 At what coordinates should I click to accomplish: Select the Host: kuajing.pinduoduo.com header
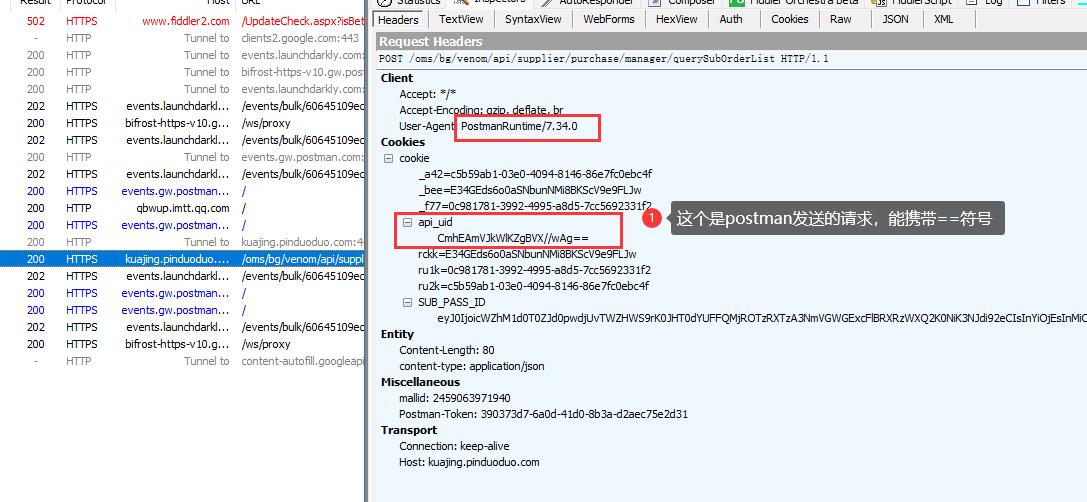469,462
